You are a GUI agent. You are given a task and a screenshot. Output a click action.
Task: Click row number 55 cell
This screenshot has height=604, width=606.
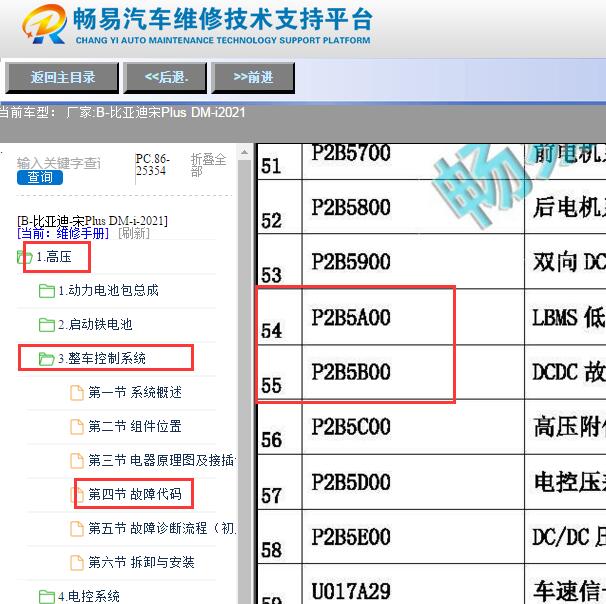coord(279,372)
